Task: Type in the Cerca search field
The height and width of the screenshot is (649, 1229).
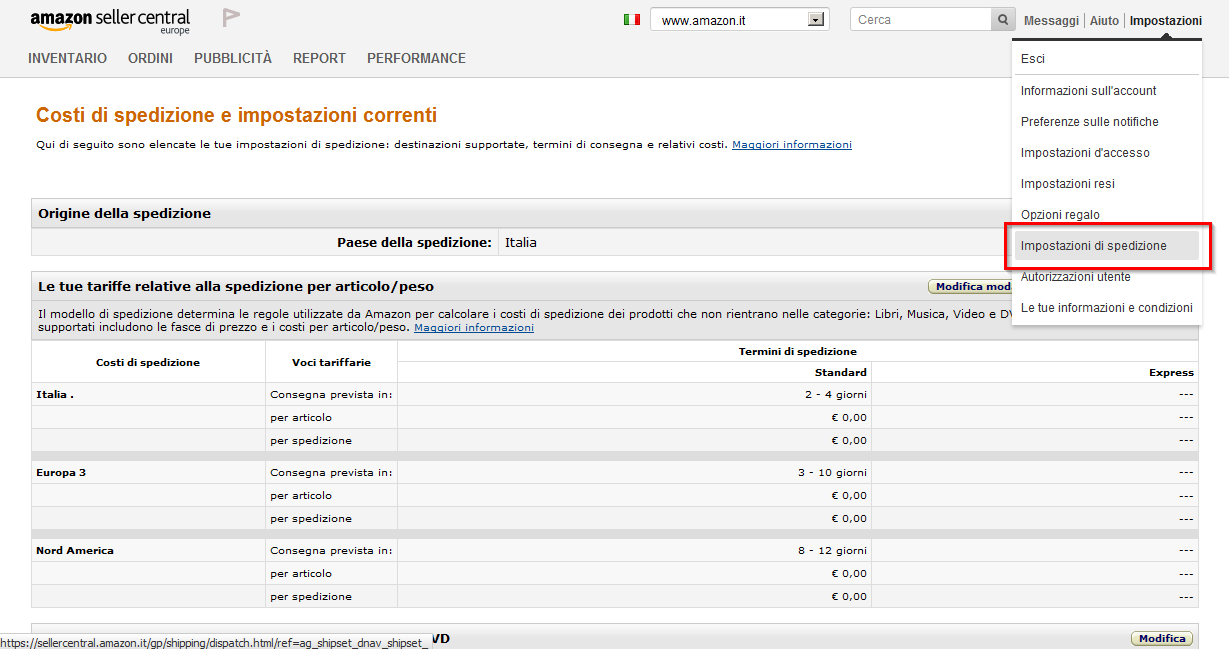Action: 920,20
